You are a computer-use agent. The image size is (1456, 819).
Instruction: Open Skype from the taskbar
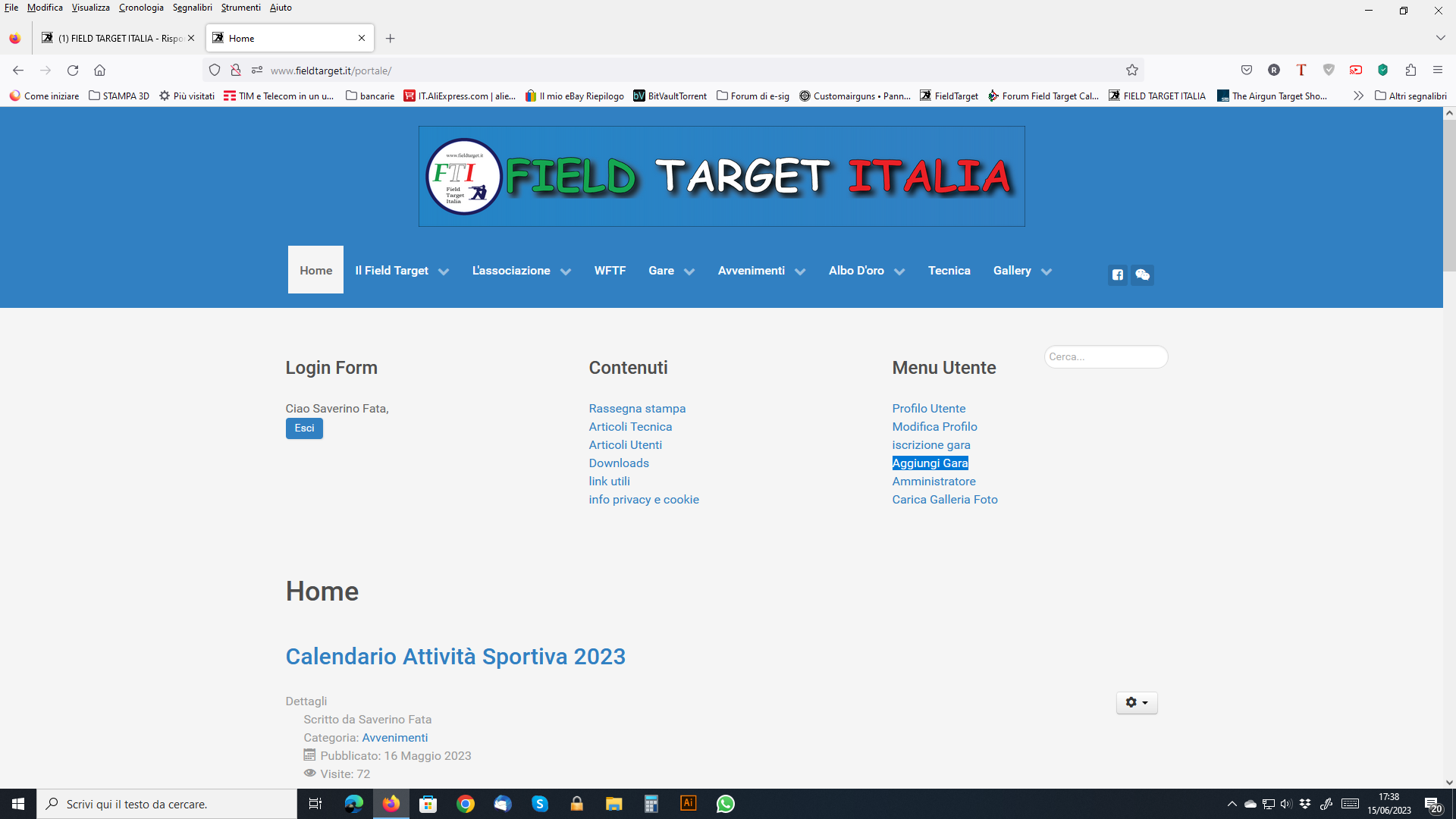(540, 804)
